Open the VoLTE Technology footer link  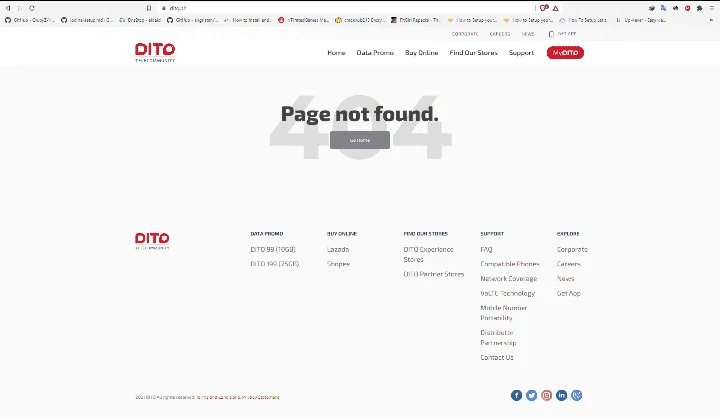click(x=507, y=294)
